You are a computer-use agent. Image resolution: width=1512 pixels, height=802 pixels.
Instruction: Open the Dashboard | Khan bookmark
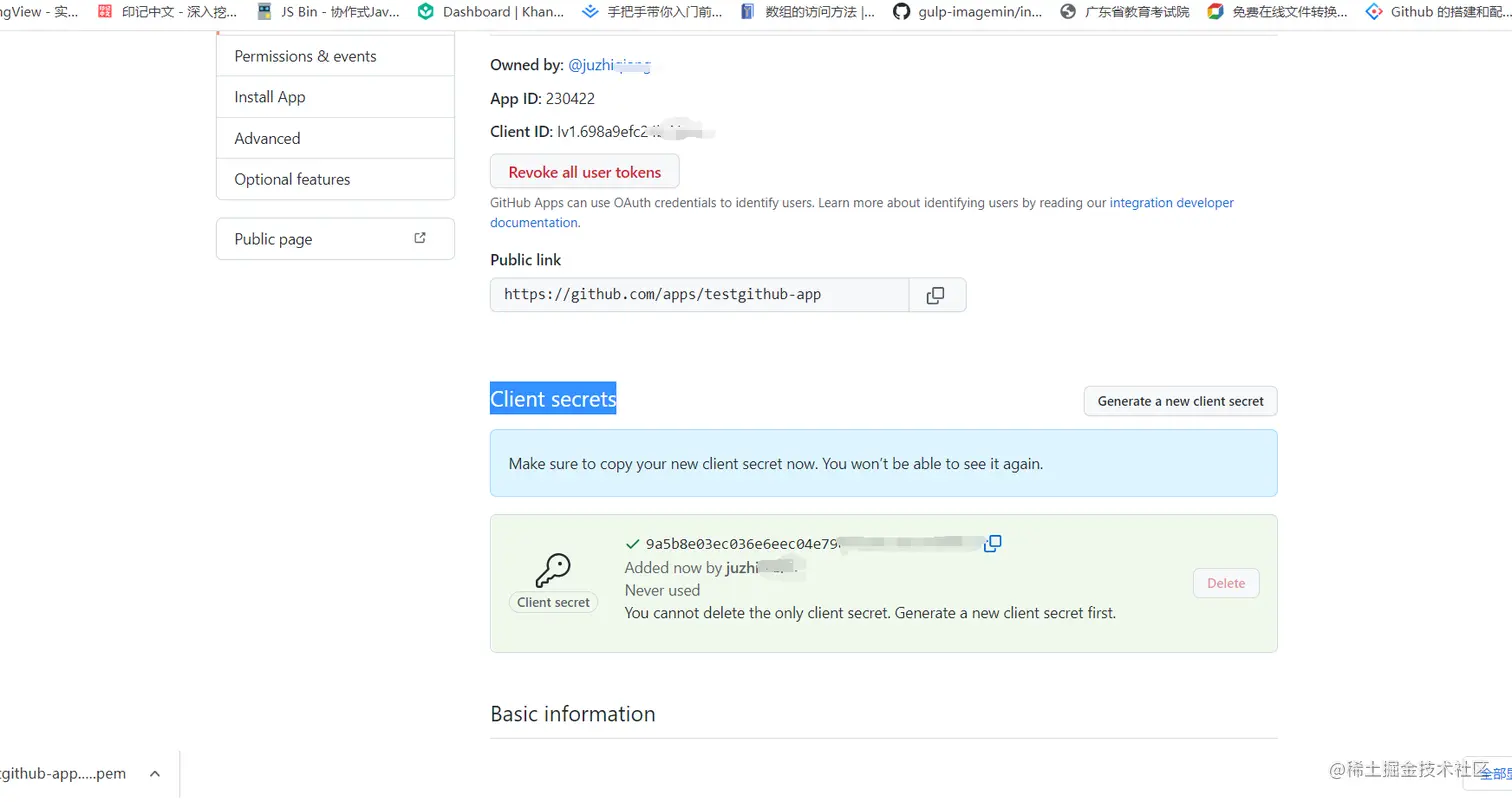pyautogui.click(x=491, y=12)
